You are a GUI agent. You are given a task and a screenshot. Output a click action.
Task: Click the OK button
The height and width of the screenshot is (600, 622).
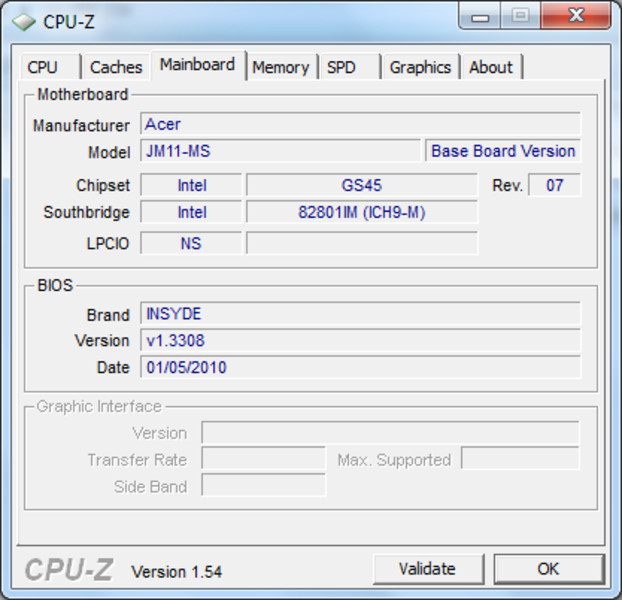549,569
